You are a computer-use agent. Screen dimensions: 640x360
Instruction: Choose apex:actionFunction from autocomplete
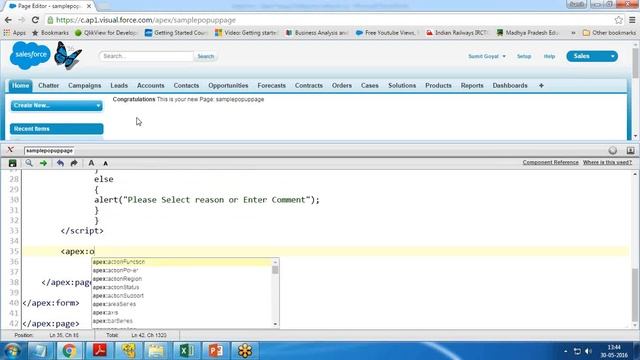(x=182, y=262)
